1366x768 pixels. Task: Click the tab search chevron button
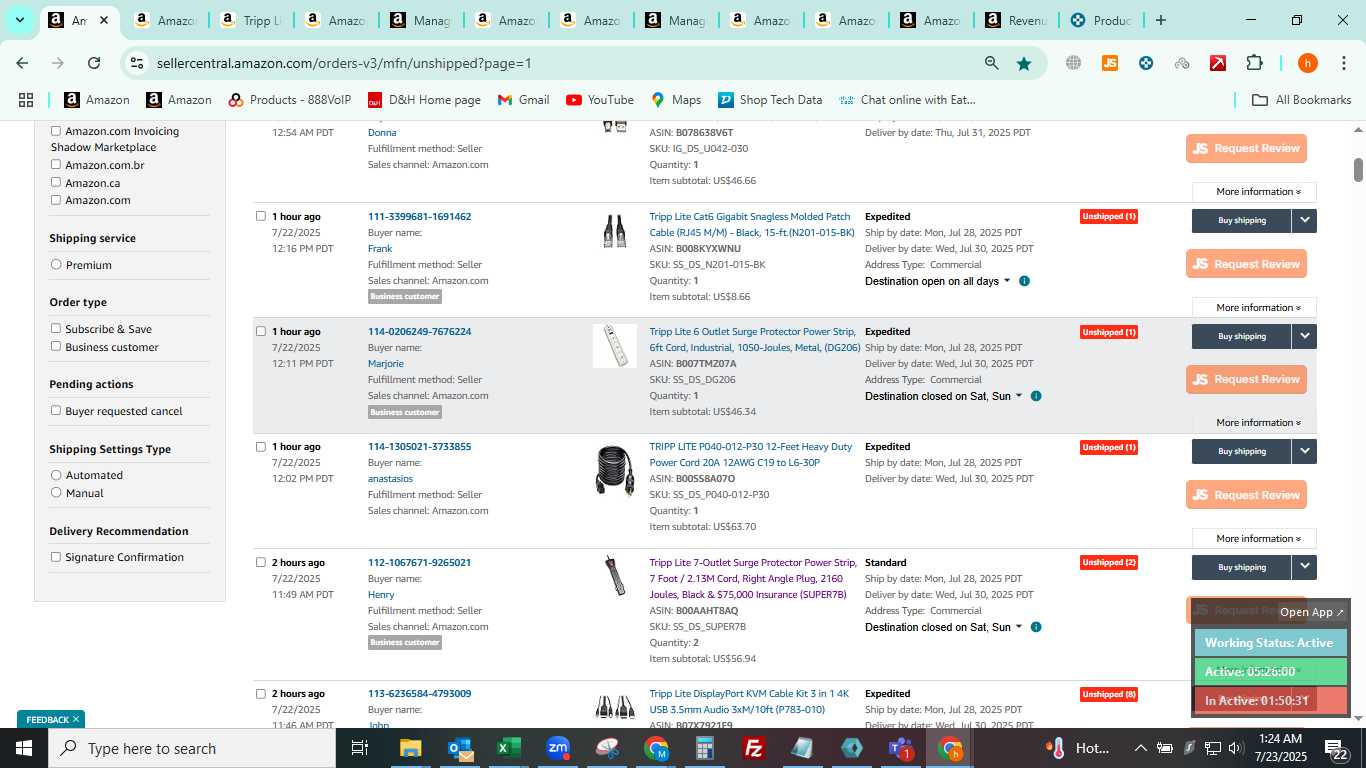pos(19,20)
